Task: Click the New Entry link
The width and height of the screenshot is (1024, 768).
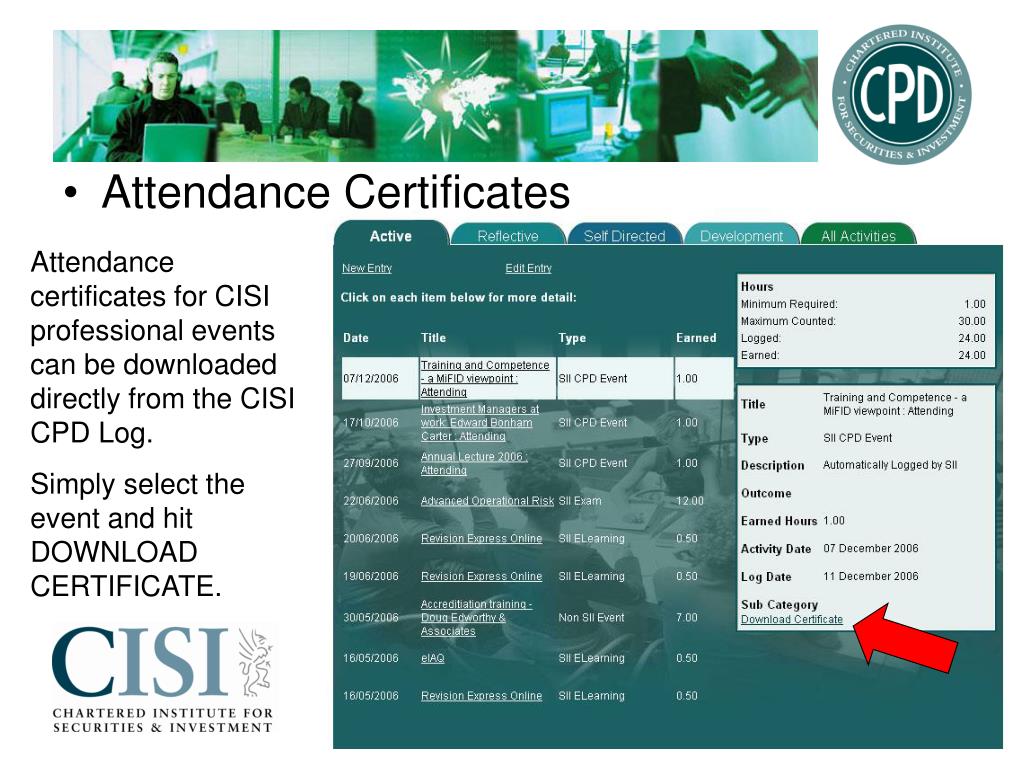Action: pyautogui.click(x=367, y=268)
